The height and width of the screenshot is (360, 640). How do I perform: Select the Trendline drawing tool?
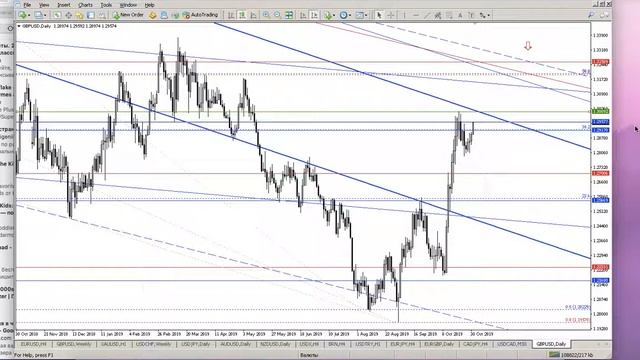pos(427,15)
